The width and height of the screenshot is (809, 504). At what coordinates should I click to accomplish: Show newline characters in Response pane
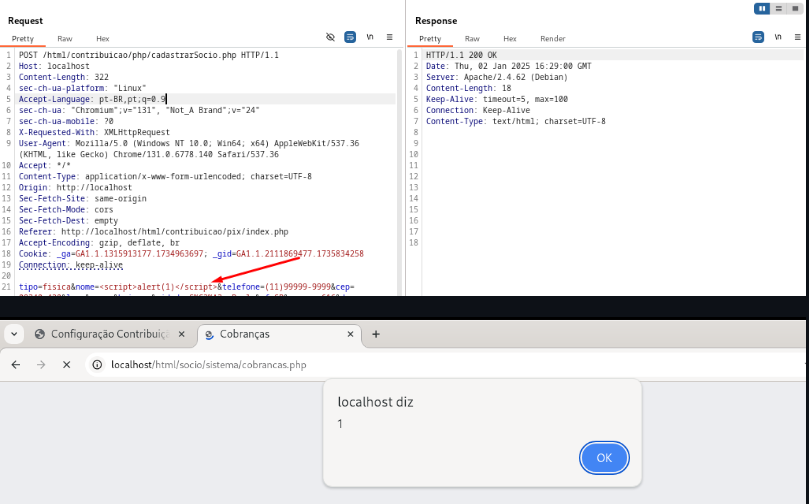pos(778,37)
